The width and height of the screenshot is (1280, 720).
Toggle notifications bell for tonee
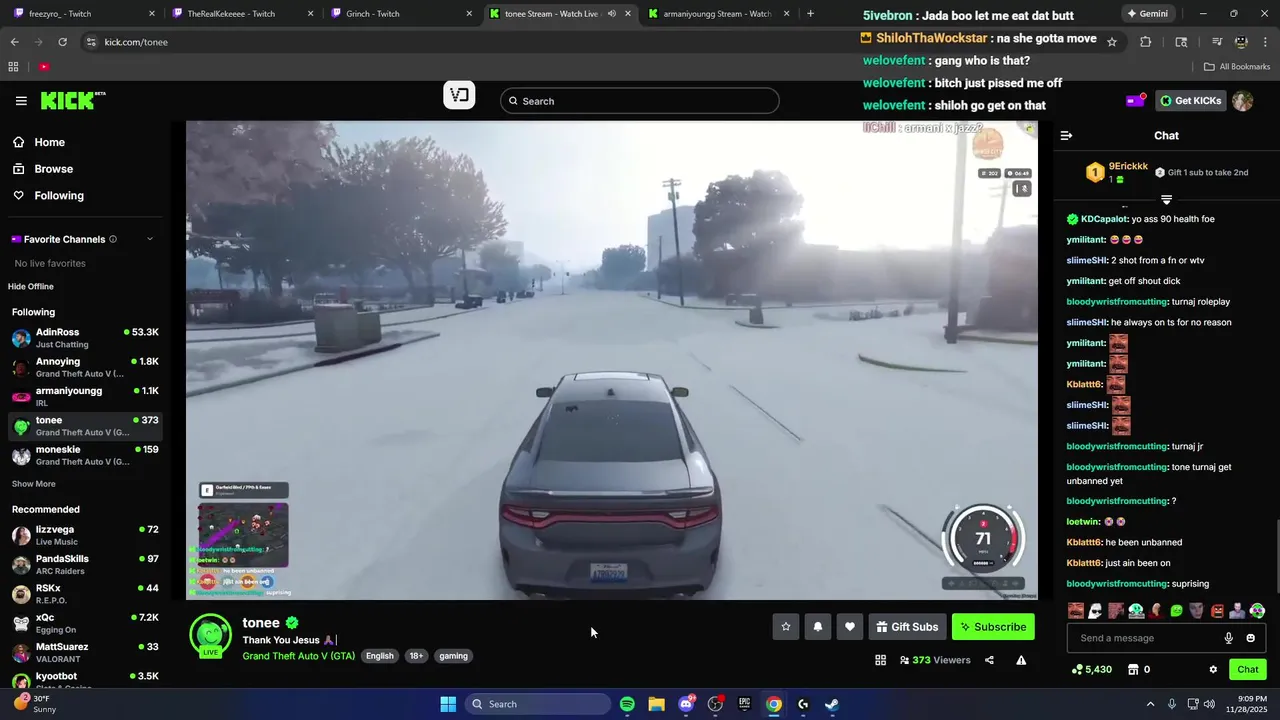[818, 627]
